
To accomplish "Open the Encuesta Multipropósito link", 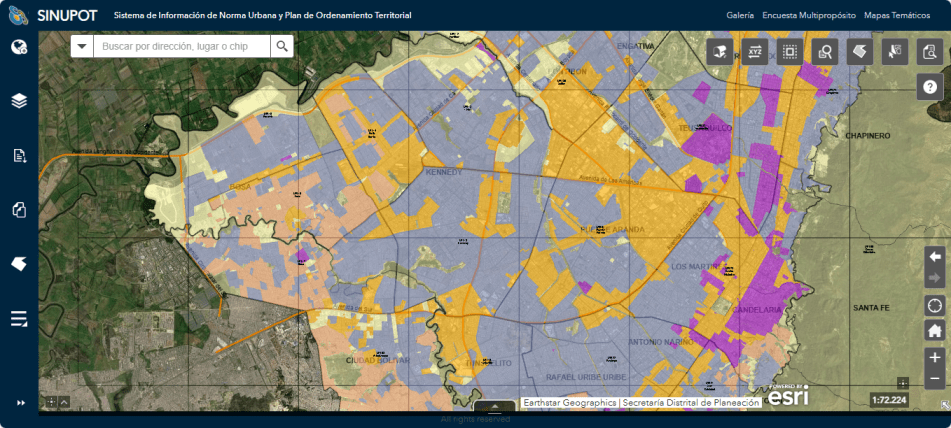I will (x=808, y=16).
